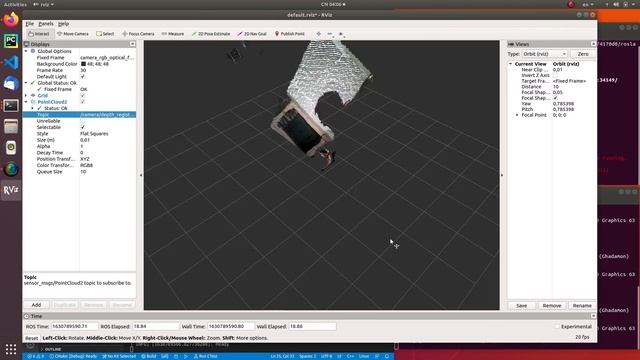Collapse the Current View node
Viewport: 640px width, 360px height.
tap(510, 64)
